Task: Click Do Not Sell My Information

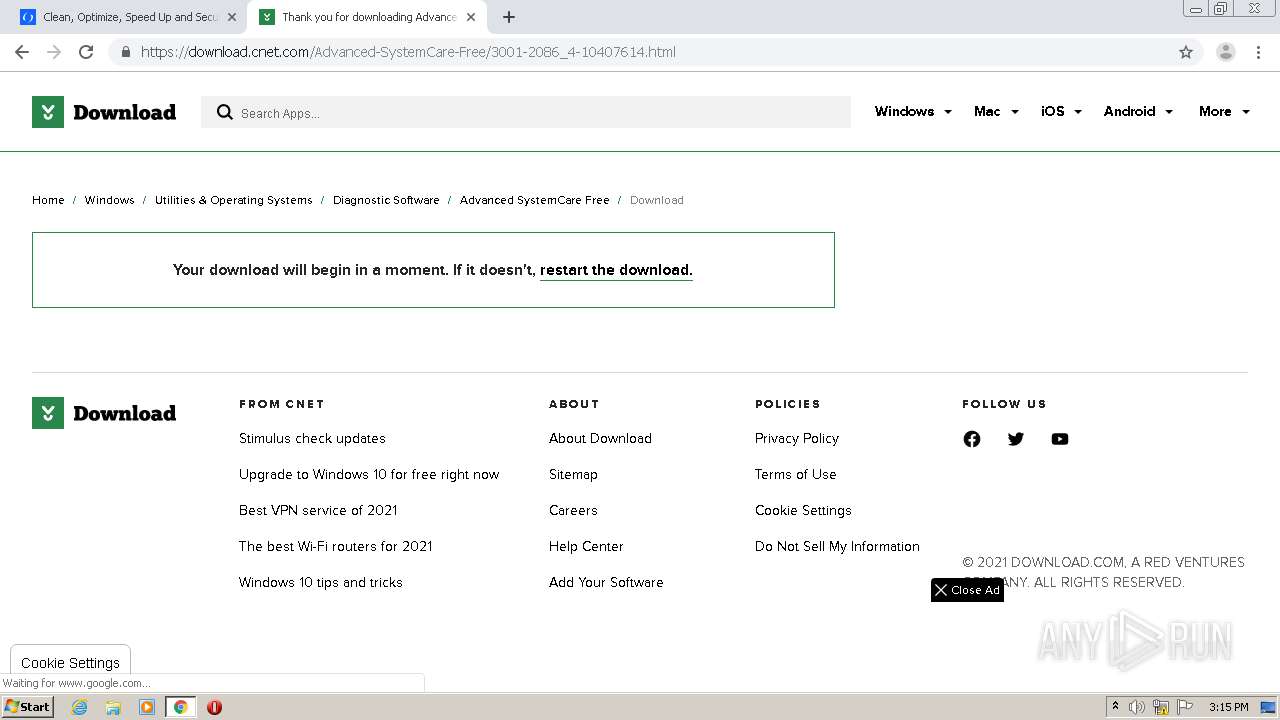Action: click(837, 546)
